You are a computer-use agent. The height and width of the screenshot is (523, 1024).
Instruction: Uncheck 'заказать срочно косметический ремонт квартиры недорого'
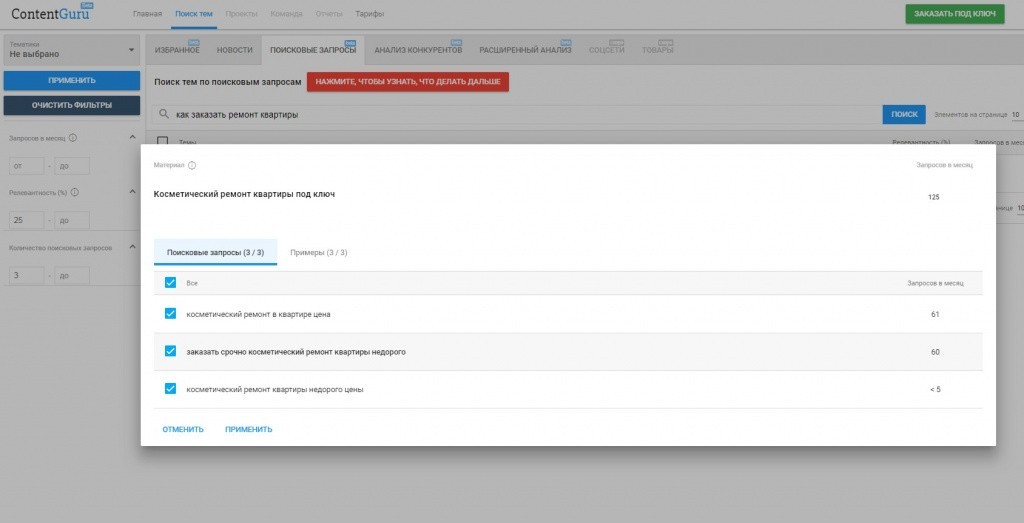coord(170,351)
